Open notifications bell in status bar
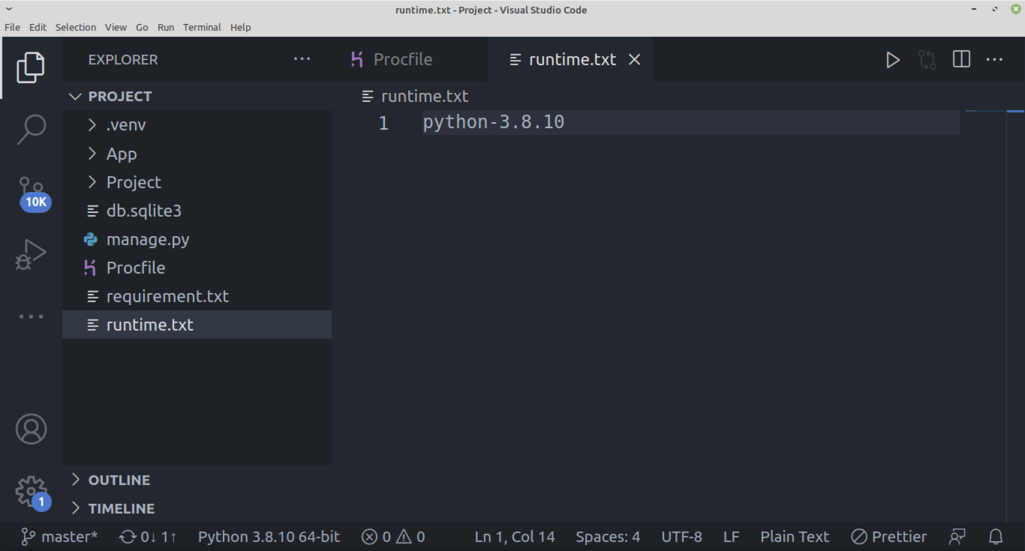The height and width of the screenshot is (551, 1025). [x=995, y=537]
